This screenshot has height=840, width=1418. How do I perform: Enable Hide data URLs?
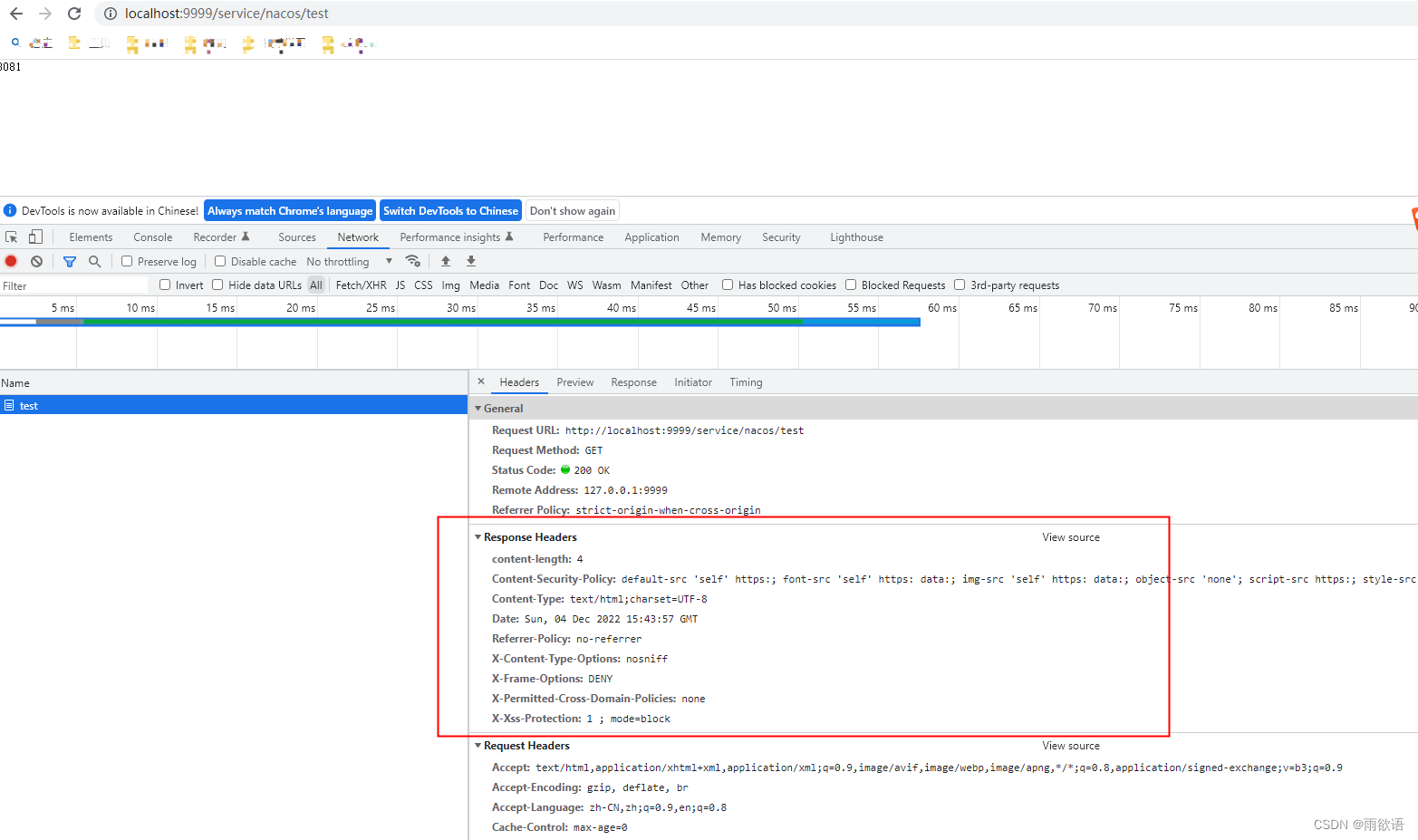(217, 285)
